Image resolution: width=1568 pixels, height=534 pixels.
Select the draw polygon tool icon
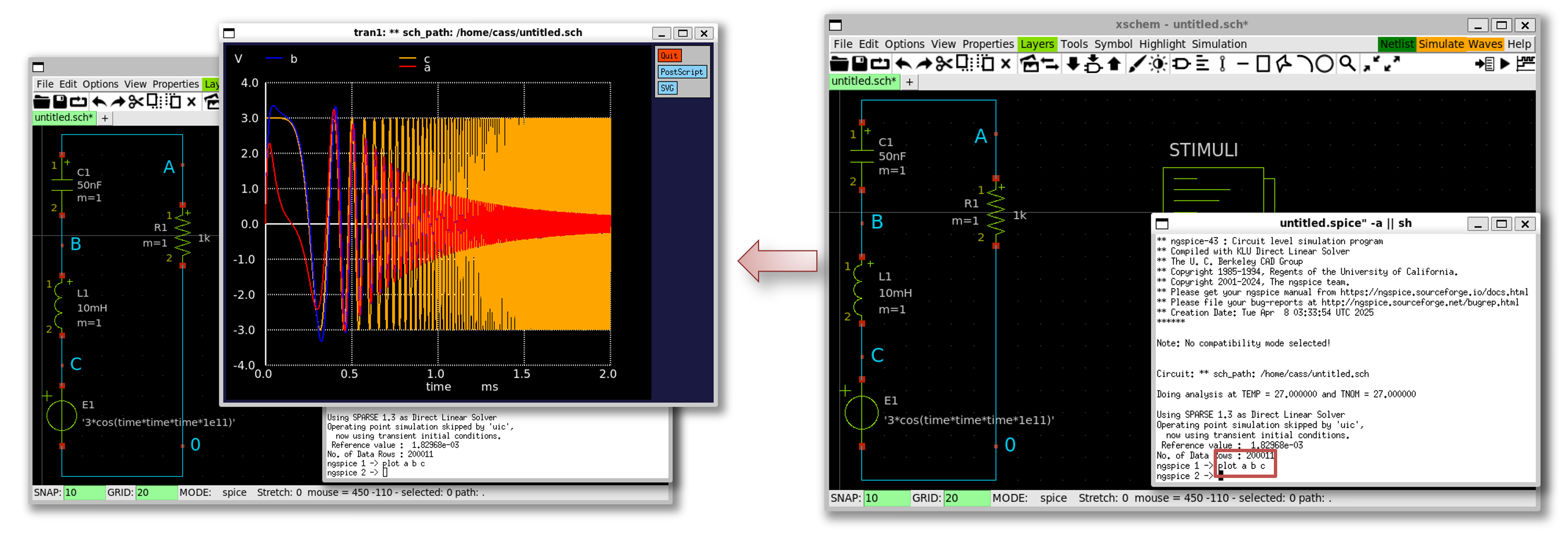click(x=1283, y=64)
